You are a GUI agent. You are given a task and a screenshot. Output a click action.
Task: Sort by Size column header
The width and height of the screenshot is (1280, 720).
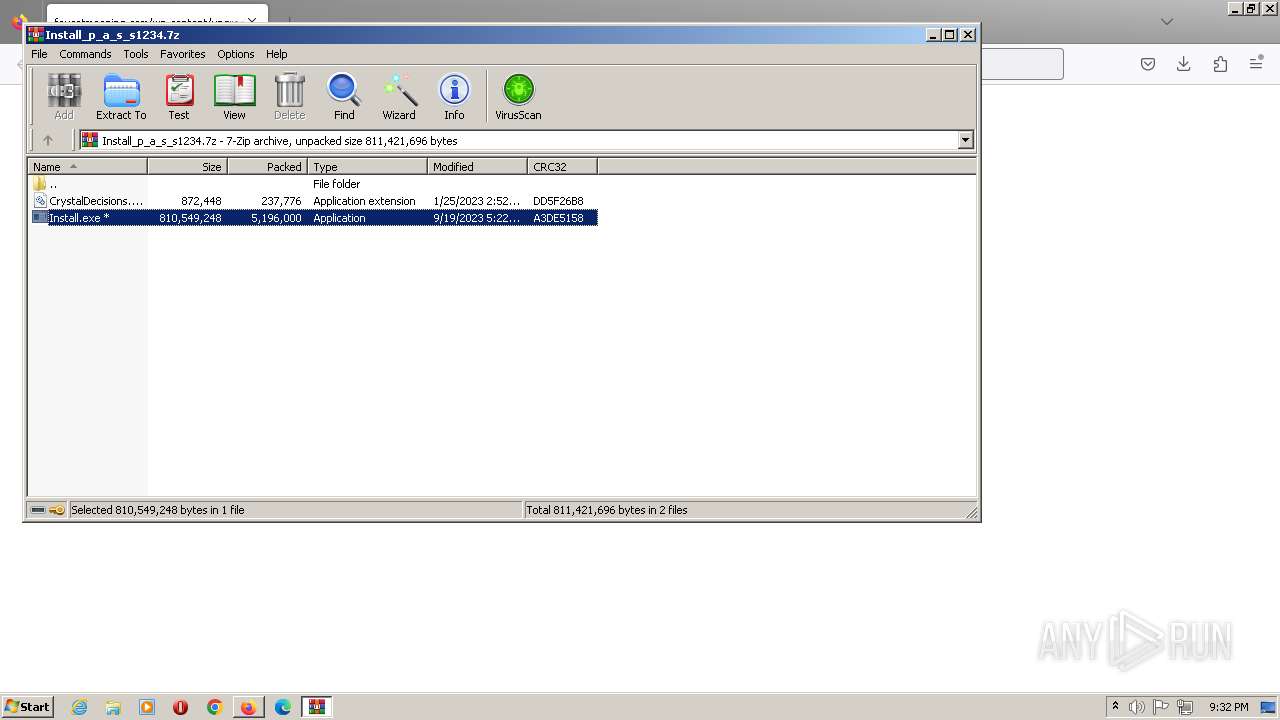click(187, 167)
